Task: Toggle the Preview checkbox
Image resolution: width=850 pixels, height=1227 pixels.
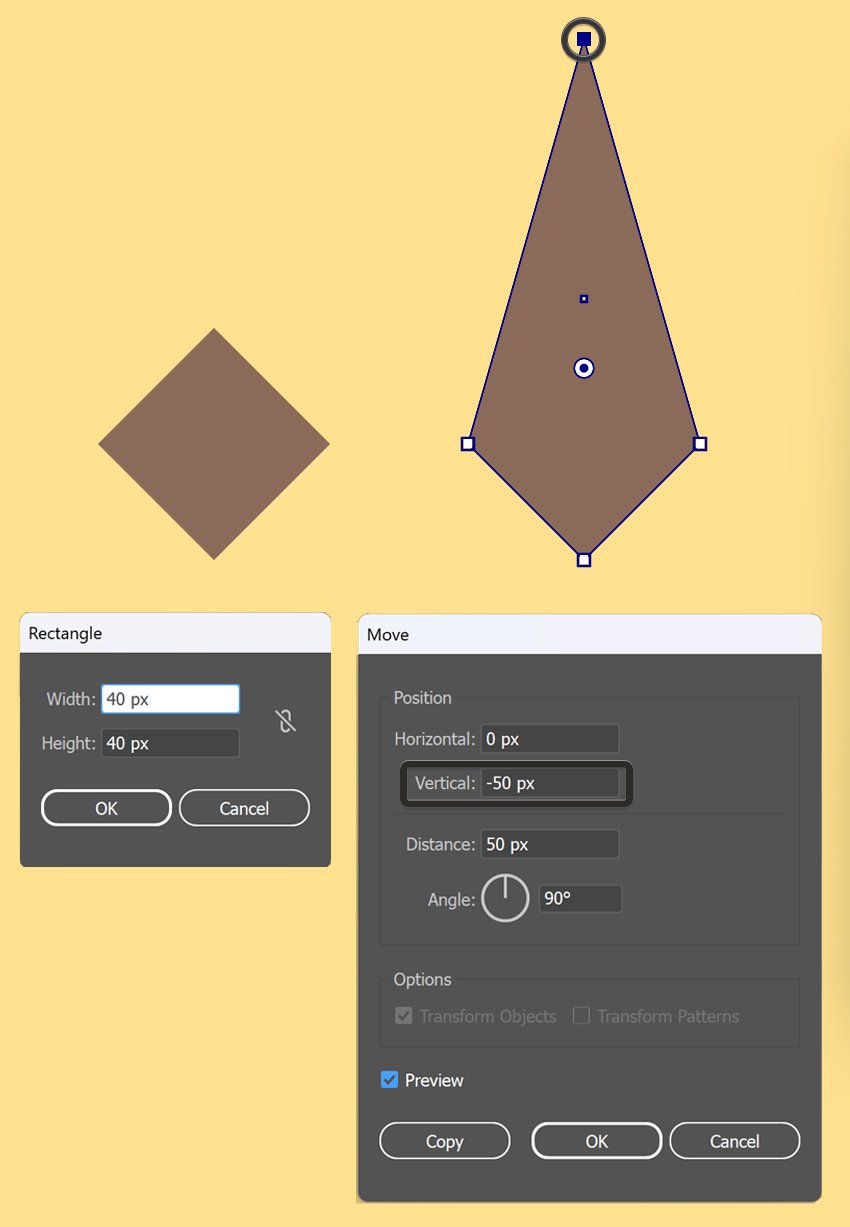Action: pos(390,1080)
